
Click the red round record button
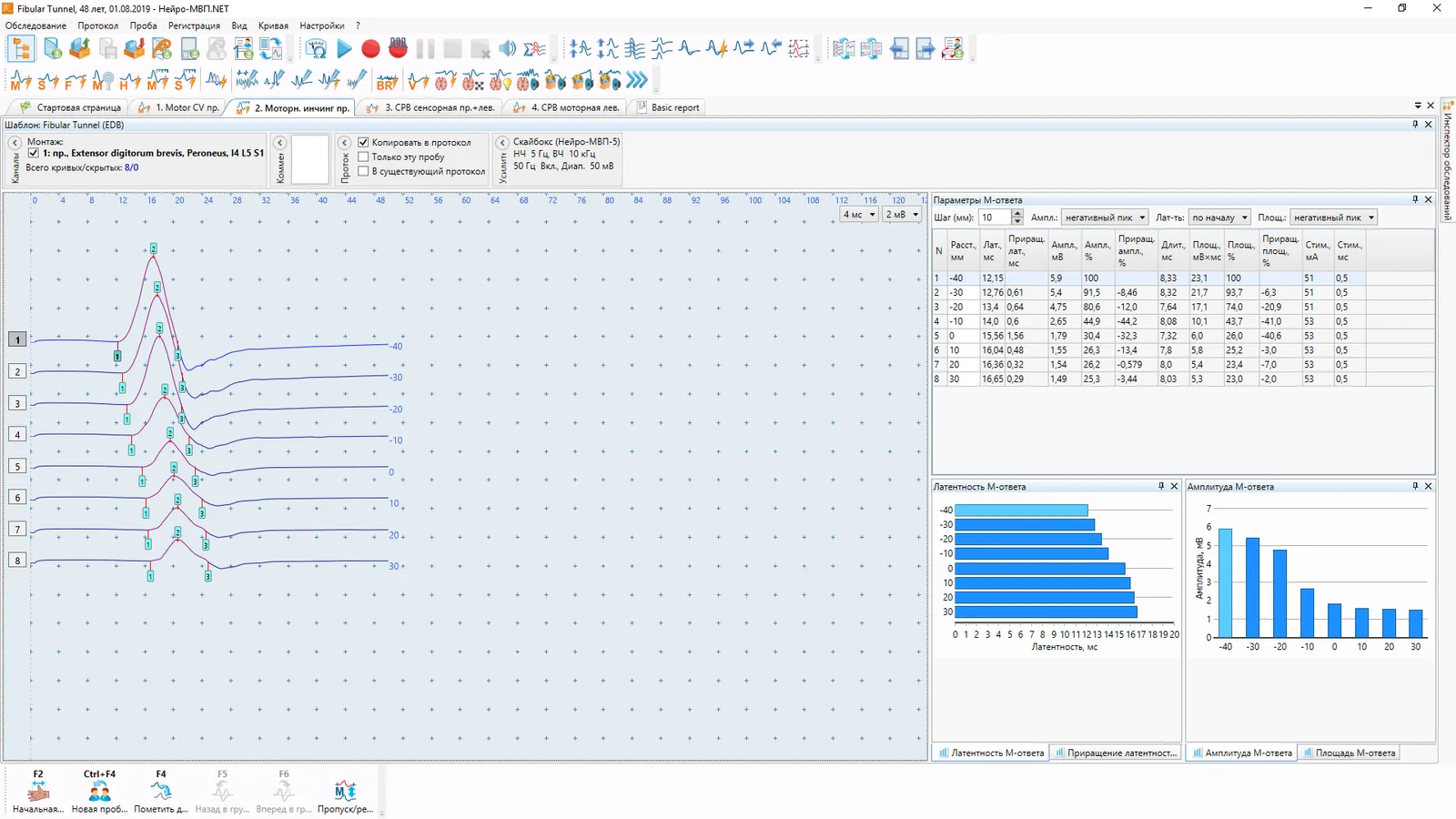pos(370,49)
